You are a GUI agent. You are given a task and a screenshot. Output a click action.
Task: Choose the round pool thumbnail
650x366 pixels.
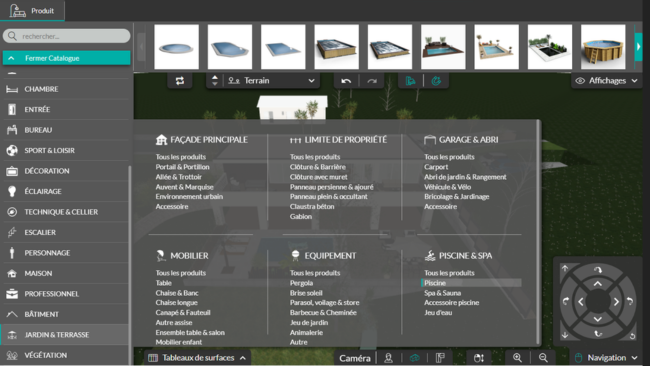coord(177,47)
